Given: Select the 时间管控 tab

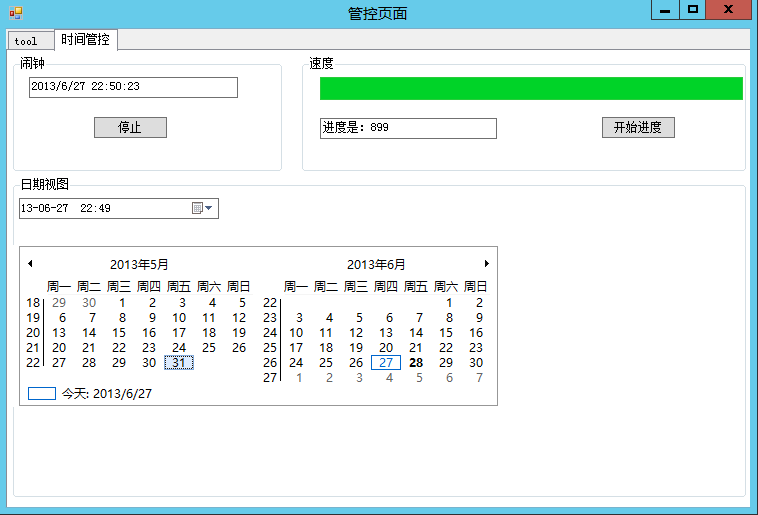Looking at the screenshot, I should point(86,39).
